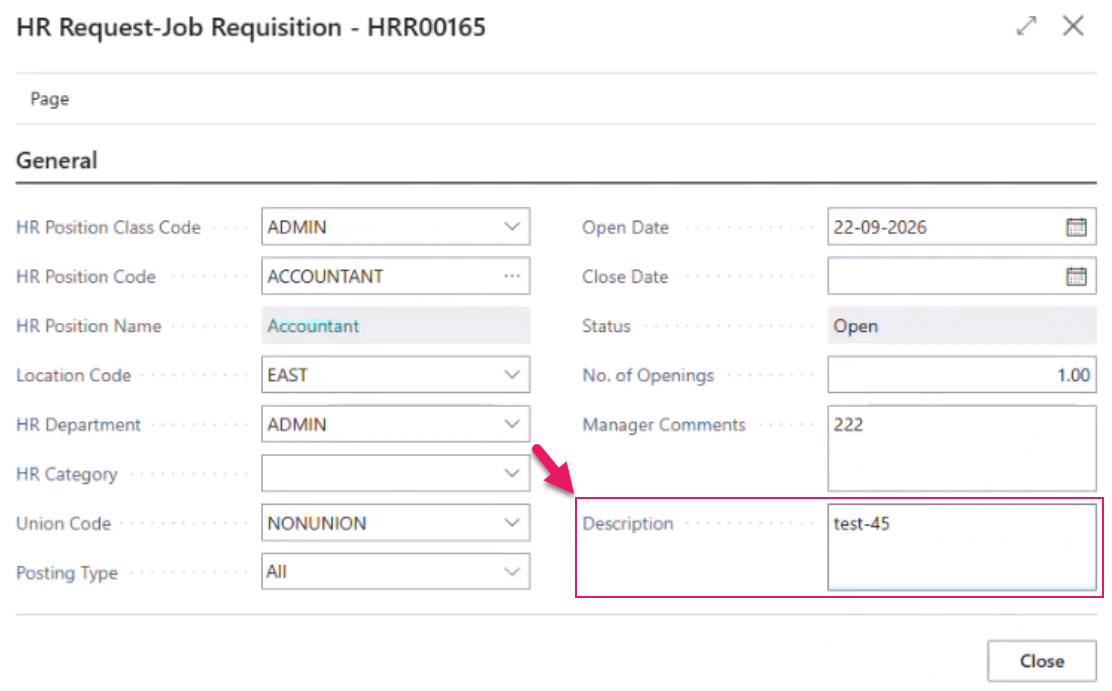
Task: Click the Description text box with test-45
Action: coord(962,547)
